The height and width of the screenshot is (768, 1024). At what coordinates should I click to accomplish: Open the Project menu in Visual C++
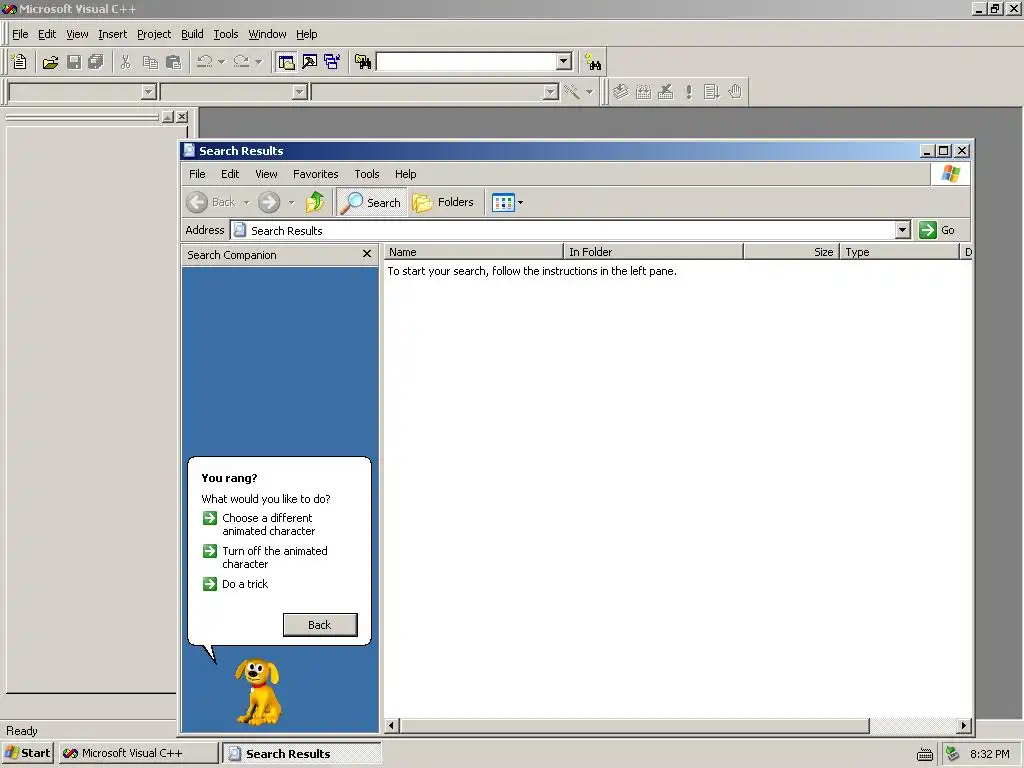pos(154,34)
